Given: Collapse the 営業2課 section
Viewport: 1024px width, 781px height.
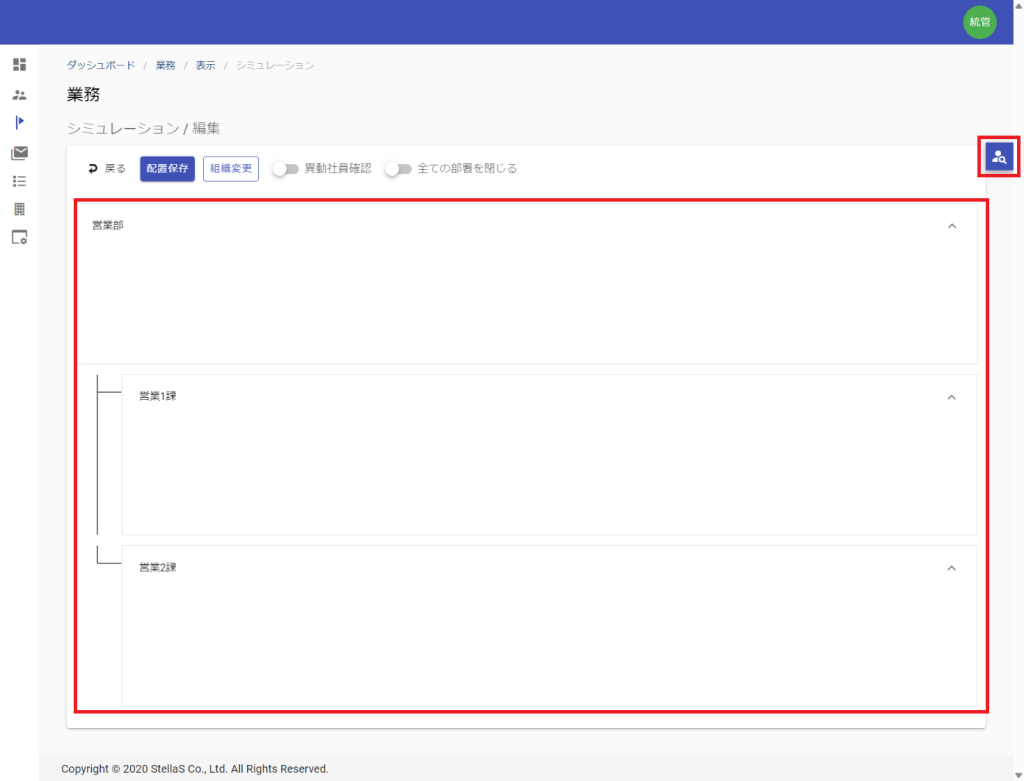Looking at the screenshot, I should coord(951,568).
